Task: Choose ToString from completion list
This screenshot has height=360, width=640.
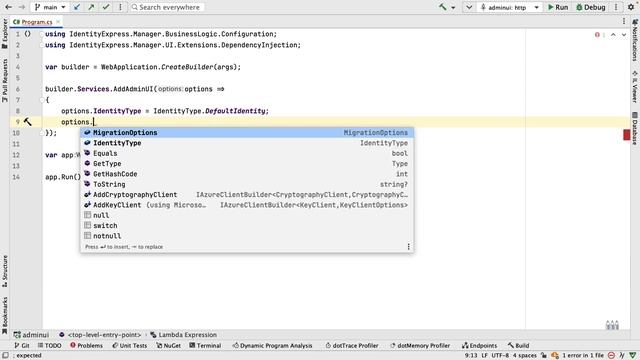Action: click(247, 184)
